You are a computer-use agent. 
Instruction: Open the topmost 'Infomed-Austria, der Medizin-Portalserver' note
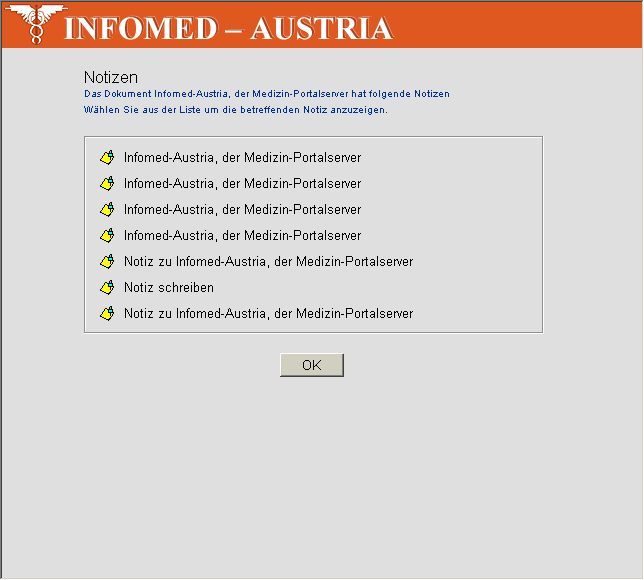coord(242,158)
